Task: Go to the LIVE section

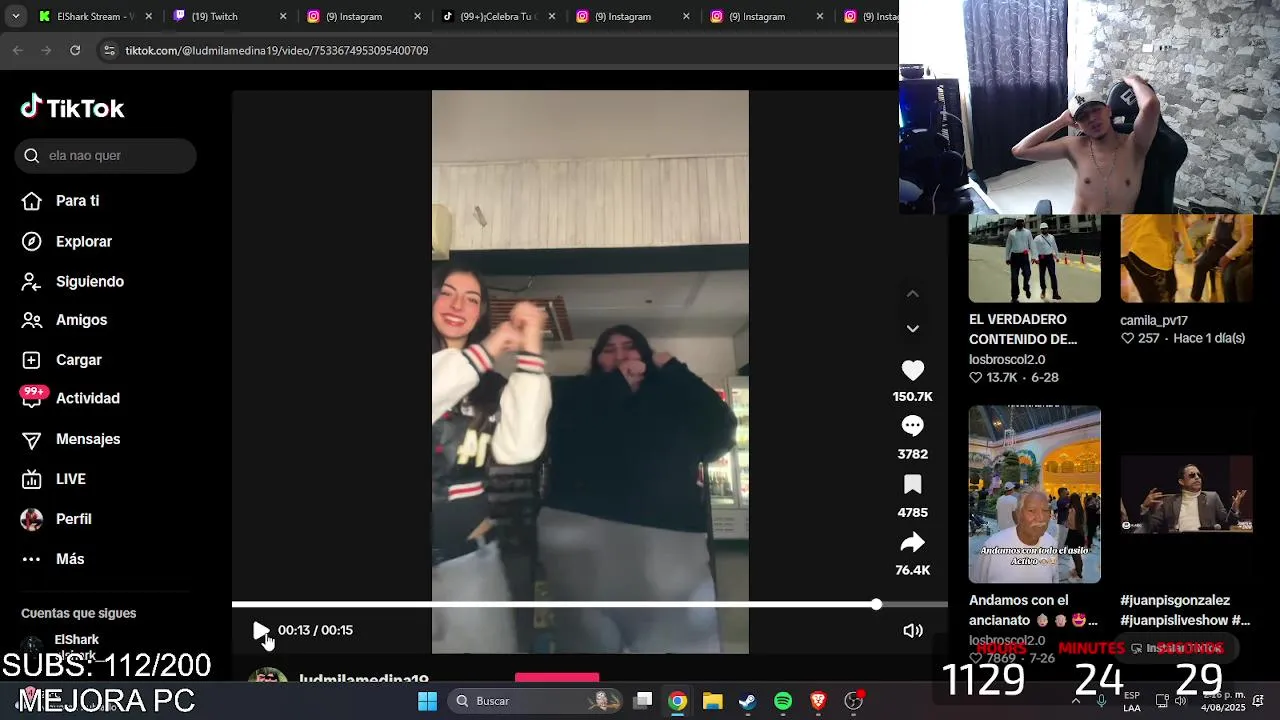Action: (56, 479)
